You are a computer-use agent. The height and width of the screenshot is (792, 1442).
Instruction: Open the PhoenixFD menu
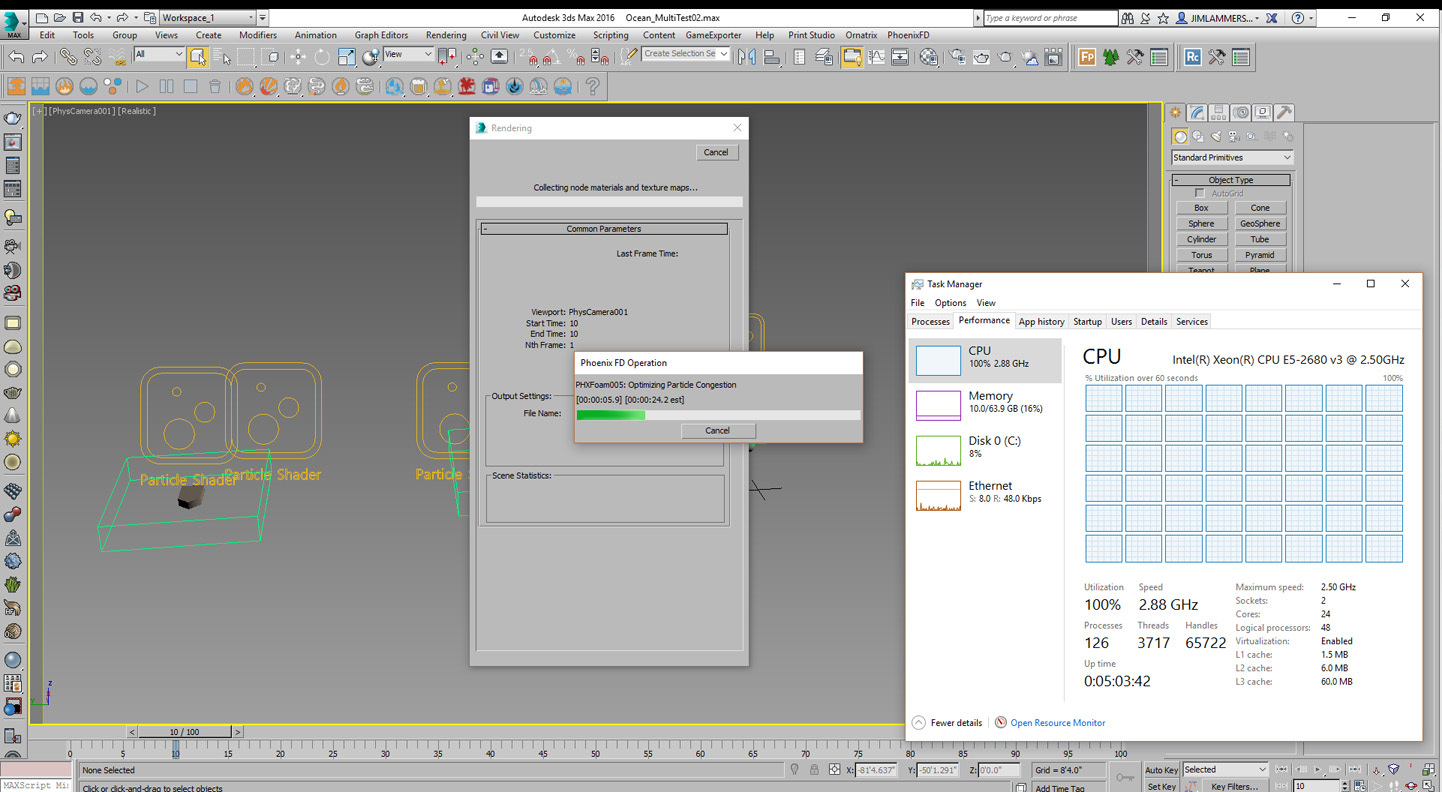coord(908,35)
